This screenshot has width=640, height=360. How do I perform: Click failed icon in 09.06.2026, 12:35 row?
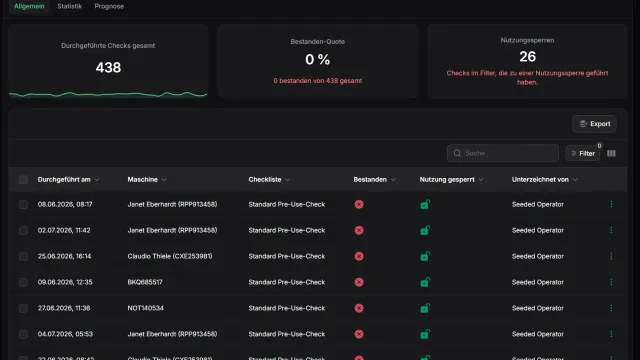[x=359, y=282]
